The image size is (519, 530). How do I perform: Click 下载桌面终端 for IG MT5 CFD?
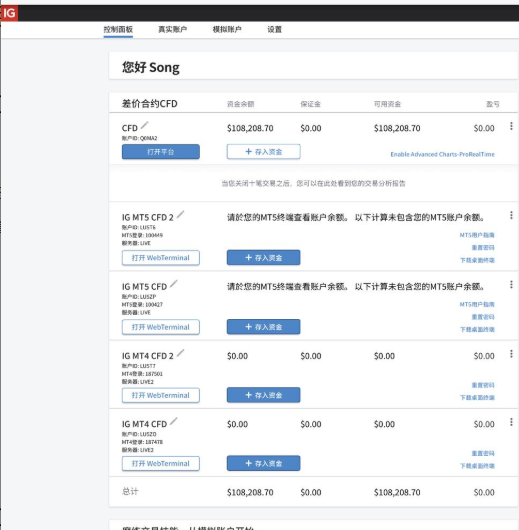click(477, 330)
